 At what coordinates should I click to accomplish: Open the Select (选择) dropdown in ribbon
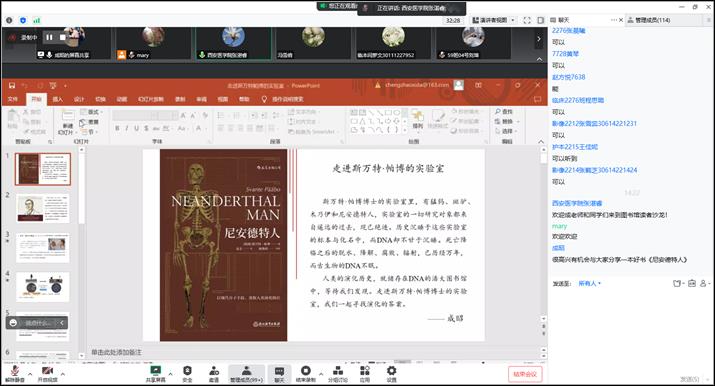coord(506,131)
